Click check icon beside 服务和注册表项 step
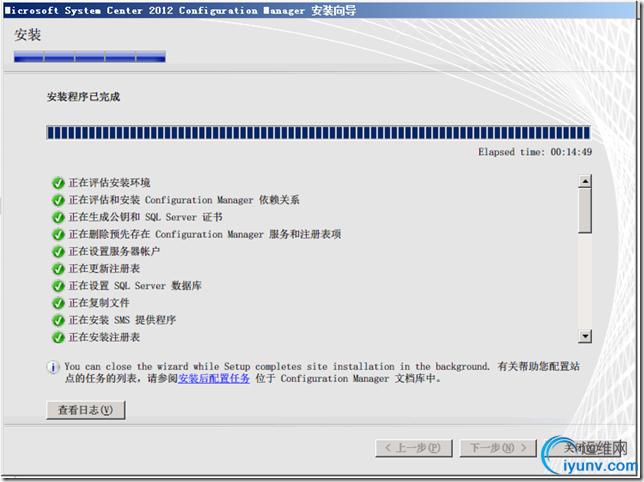The image size is (644, 482). coord(58,234)
